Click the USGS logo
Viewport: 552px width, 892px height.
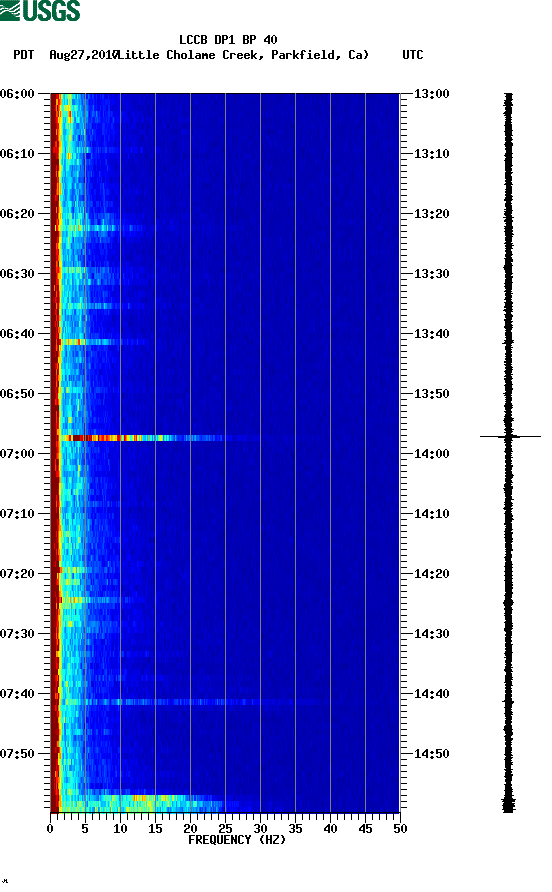[40, 10]
